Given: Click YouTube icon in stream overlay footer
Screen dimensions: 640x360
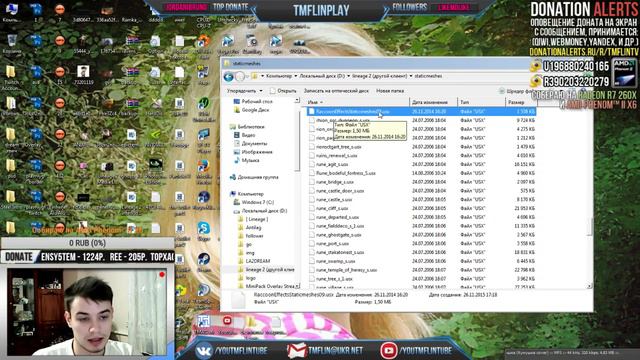Looking at the screenshot, I should (x=388, y=350).
